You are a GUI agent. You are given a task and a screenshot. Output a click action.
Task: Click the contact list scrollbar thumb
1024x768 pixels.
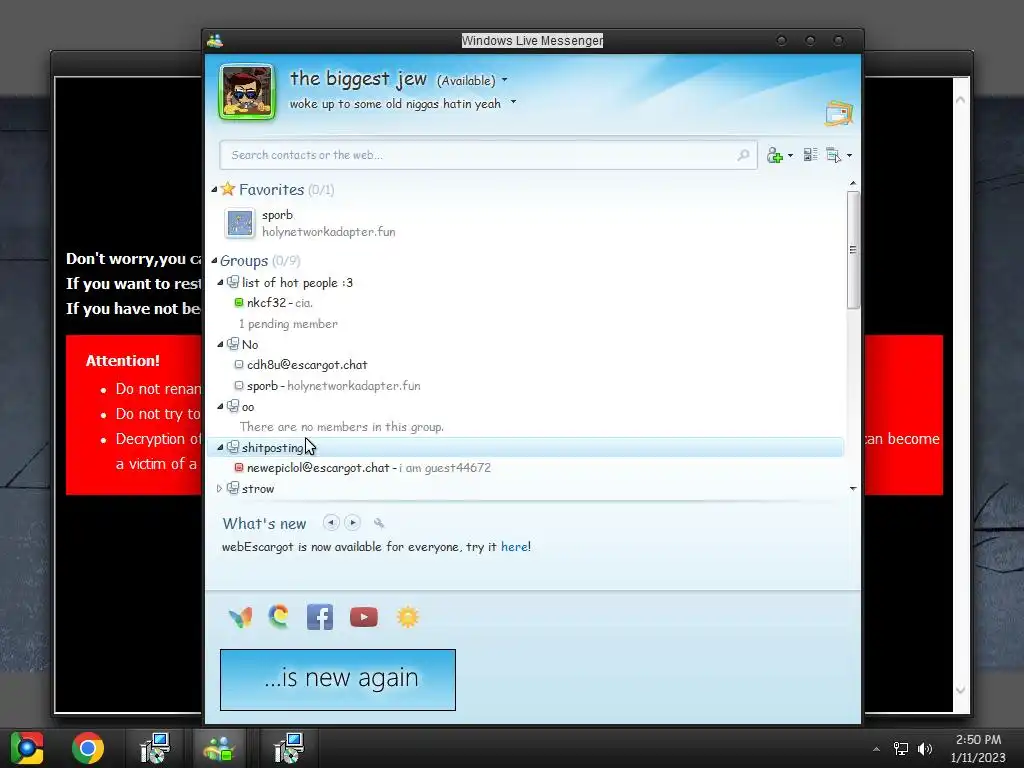tap(853, 249)
